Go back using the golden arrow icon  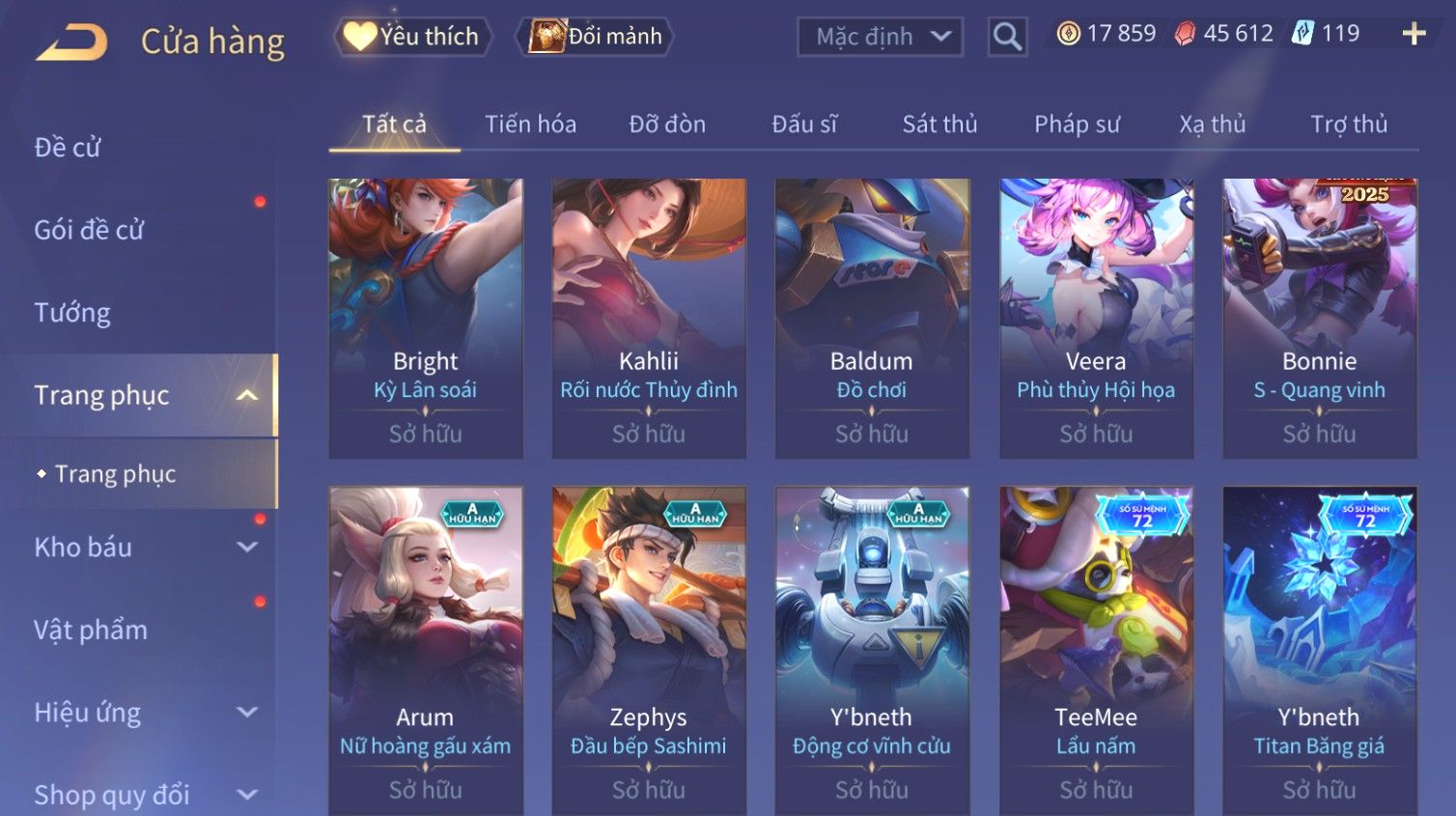(71, 42)
